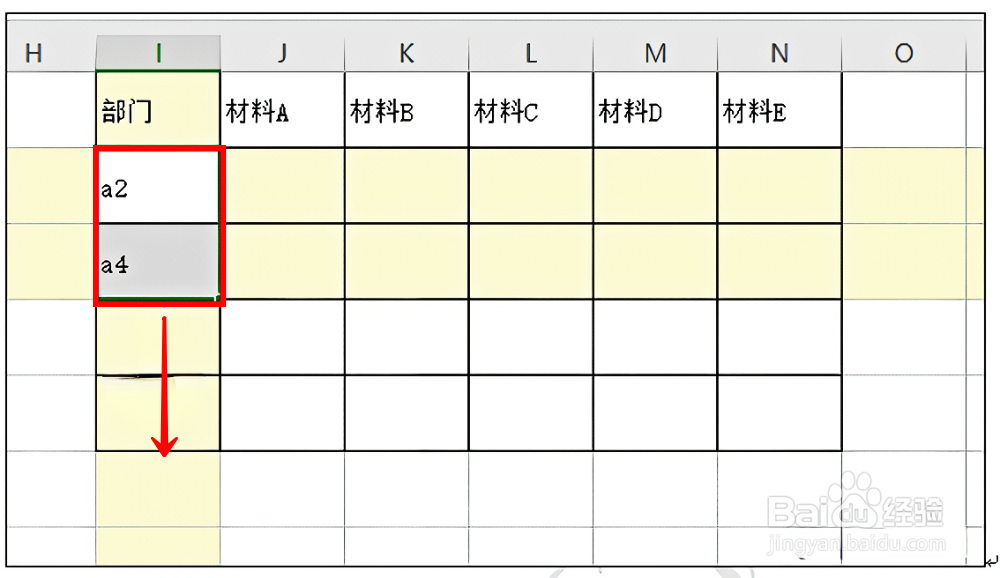Image resolution: width=1000 pixels, height=578 pixels.
Task: Select the 材料E header cell
Action: [x=779, y=110]
